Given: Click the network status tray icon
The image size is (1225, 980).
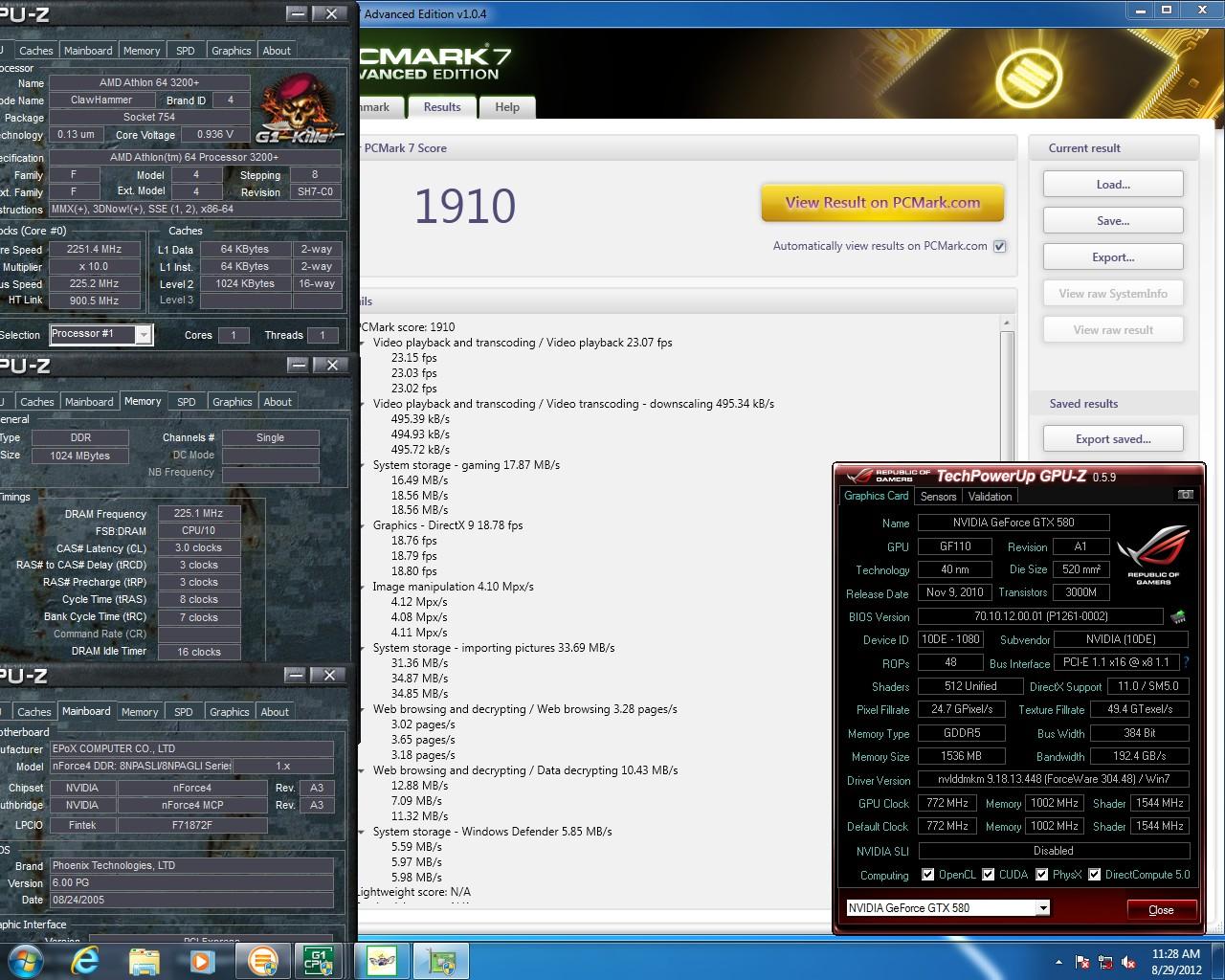Looking at the screenshot, I should coord(1105,962).
